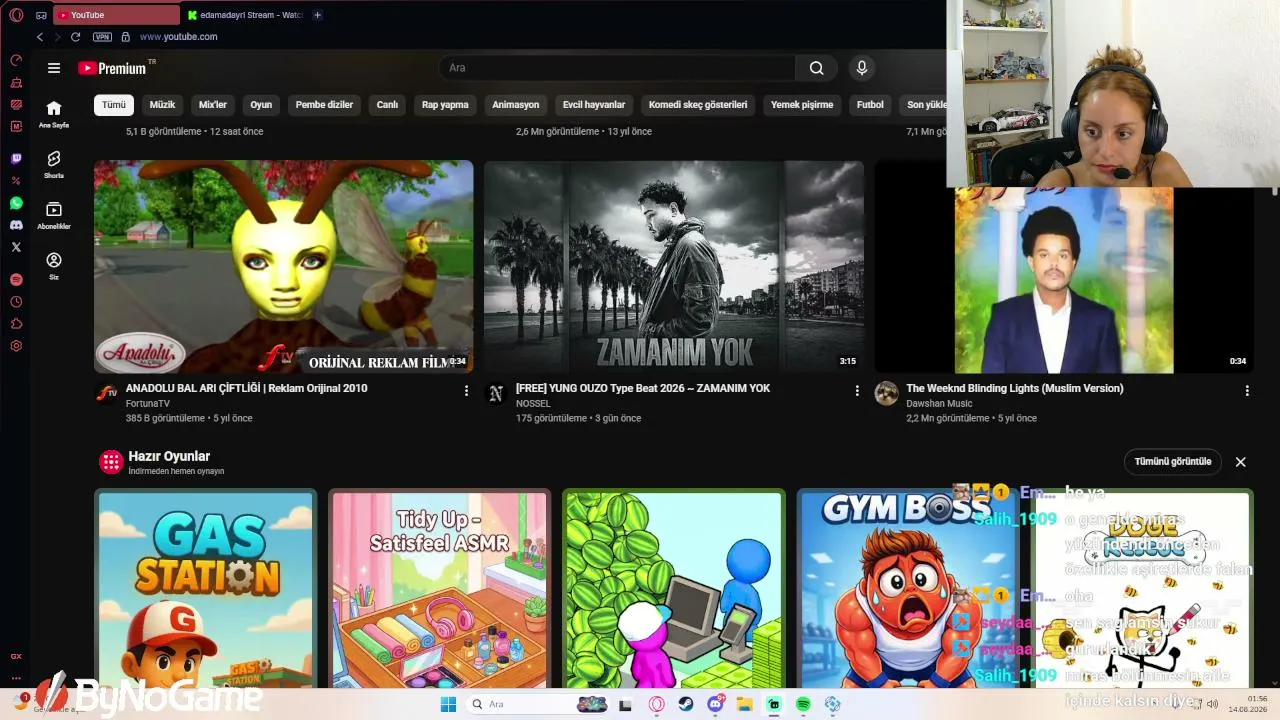Reload the YouTube page
The height and width of the screenshot is (720, 1280).
(x=75, y=37)
